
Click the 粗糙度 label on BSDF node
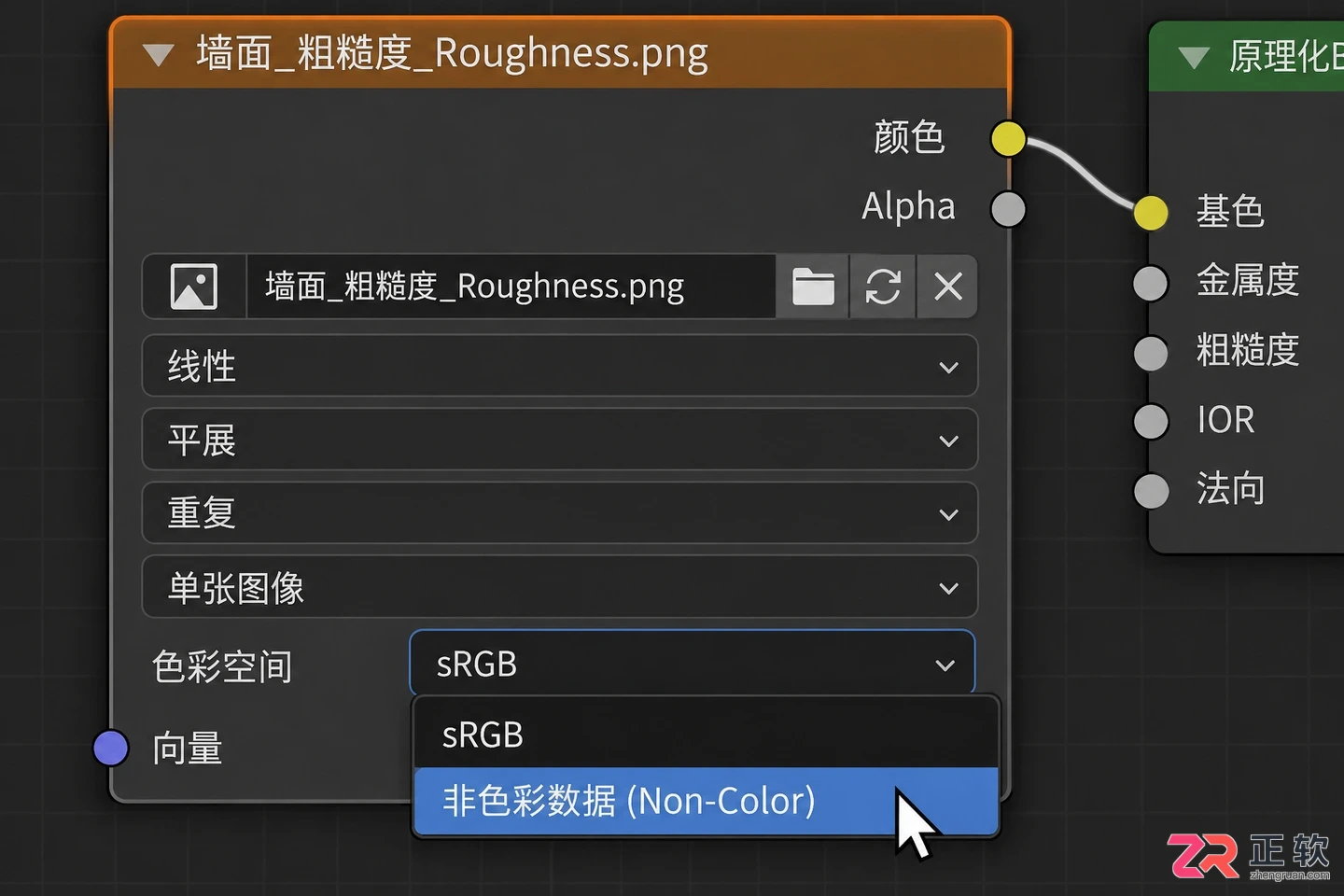[1248, 351]
